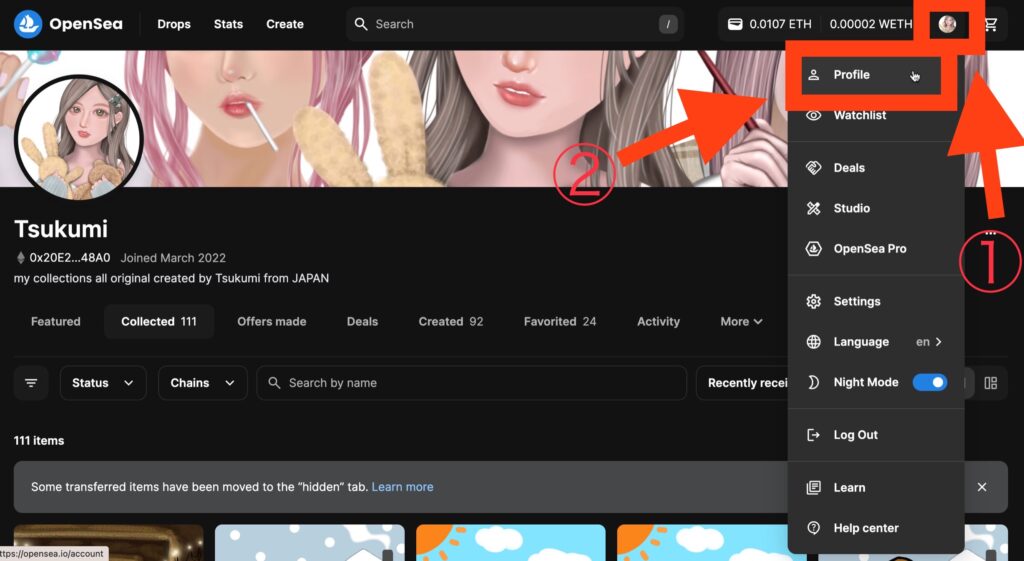The height and width of the screenshot is (561, 1024).
Task: Open Settings from account menu
Action: click(x=876, y=302)
